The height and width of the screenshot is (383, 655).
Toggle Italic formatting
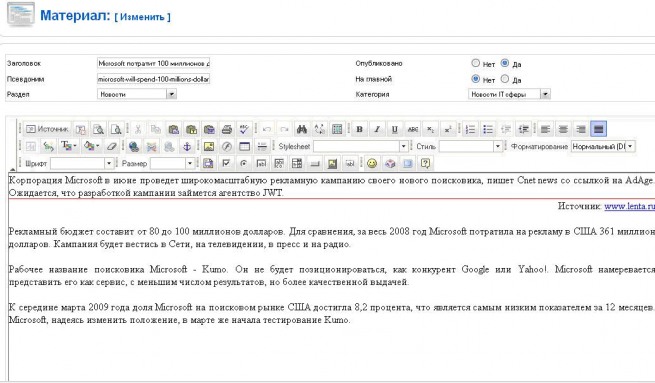[x=377, y=129]
